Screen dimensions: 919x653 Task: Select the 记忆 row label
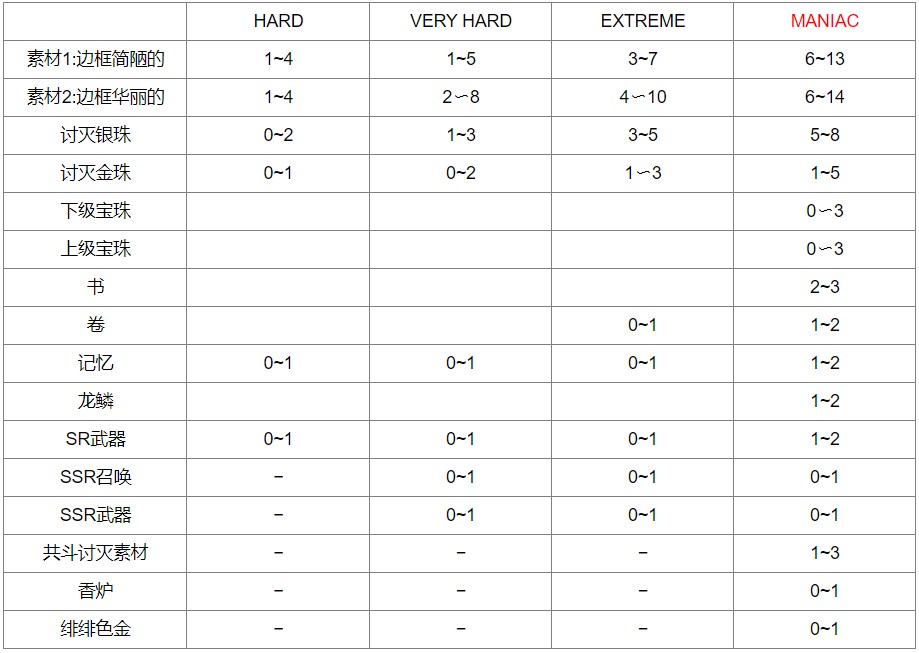pyautogui.click(x=96, y=363)
